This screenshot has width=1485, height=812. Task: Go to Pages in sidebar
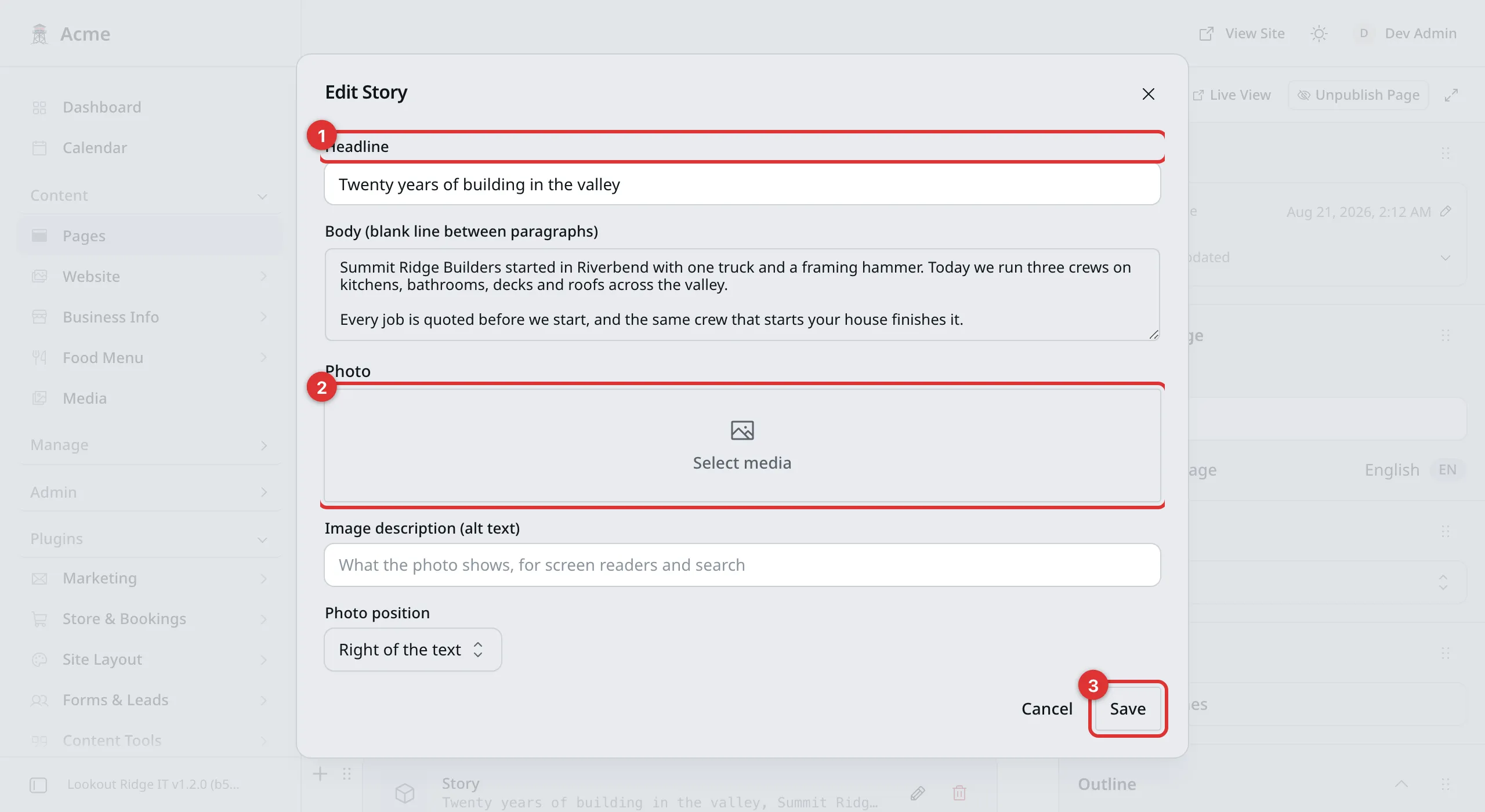point(150,236)
